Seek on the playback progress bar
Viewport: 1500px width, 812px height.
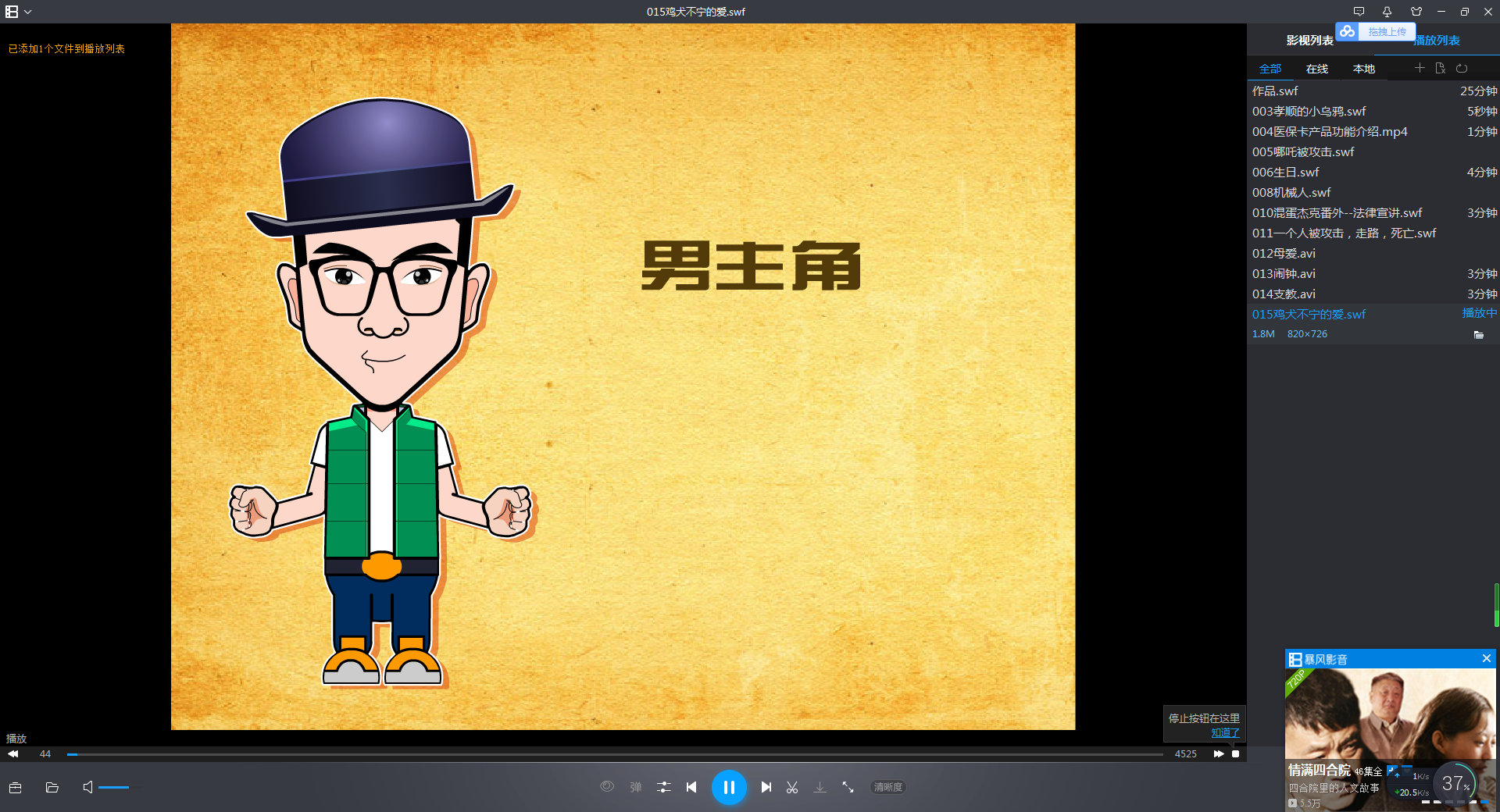coord(616,754)
